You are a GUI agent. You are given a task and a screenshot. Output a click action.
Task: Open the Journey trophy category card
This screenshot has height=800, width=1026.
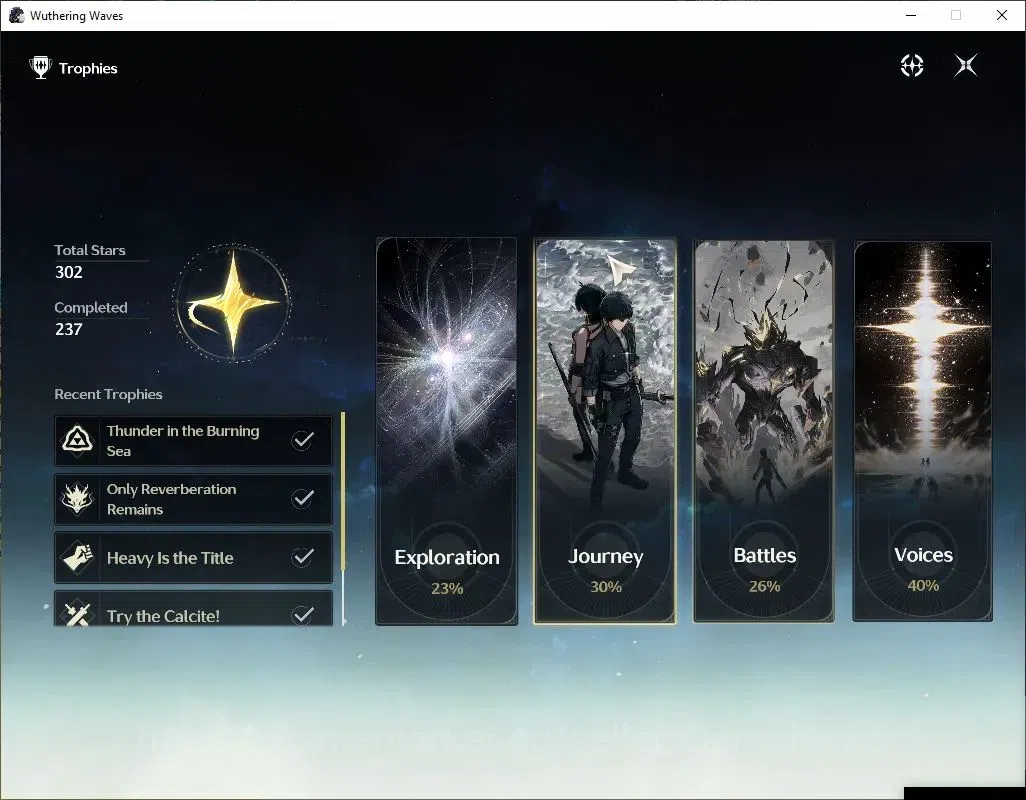click(605, 431)
